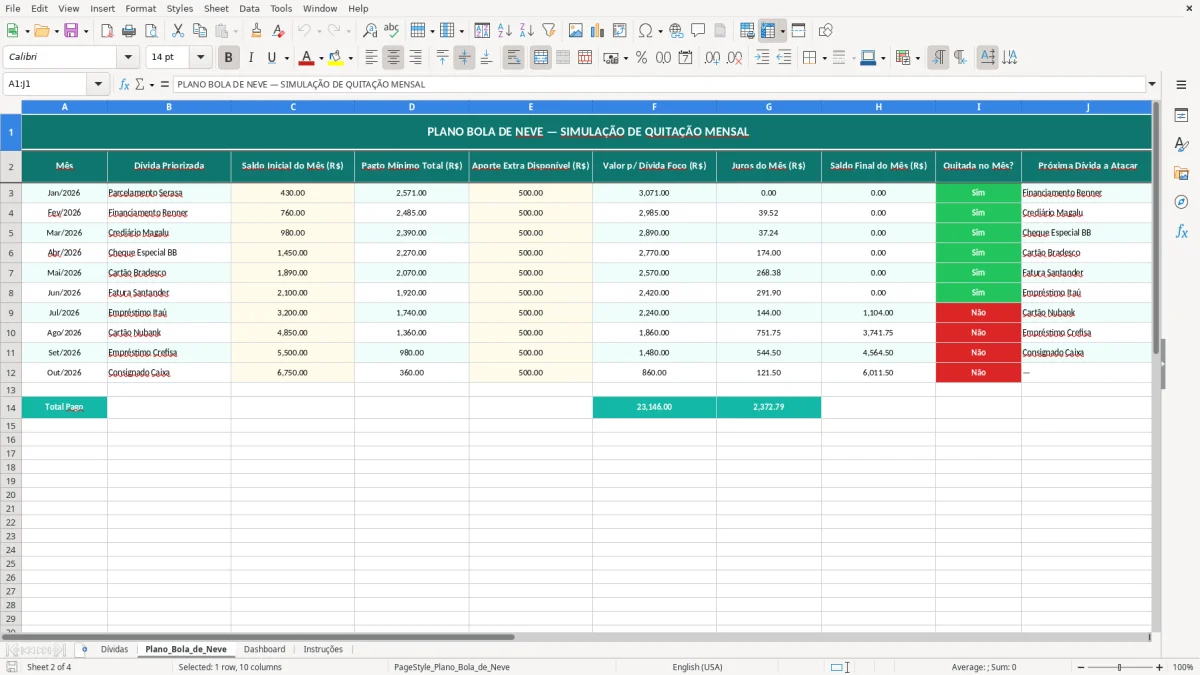
Task: Toggle Bold formatting
Action: (229, 58)
